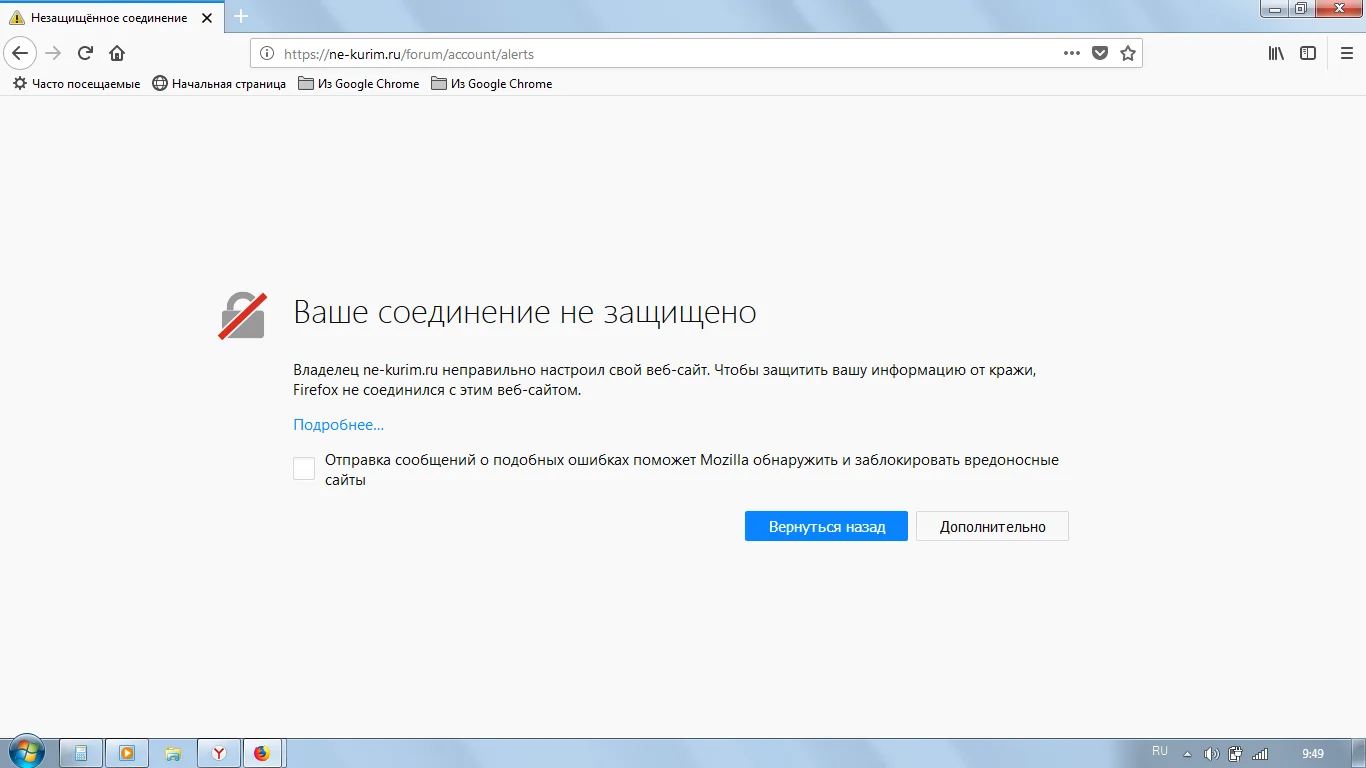Open Calculator from the taskbar
The image size is (1366, 768).
[81, 752]
